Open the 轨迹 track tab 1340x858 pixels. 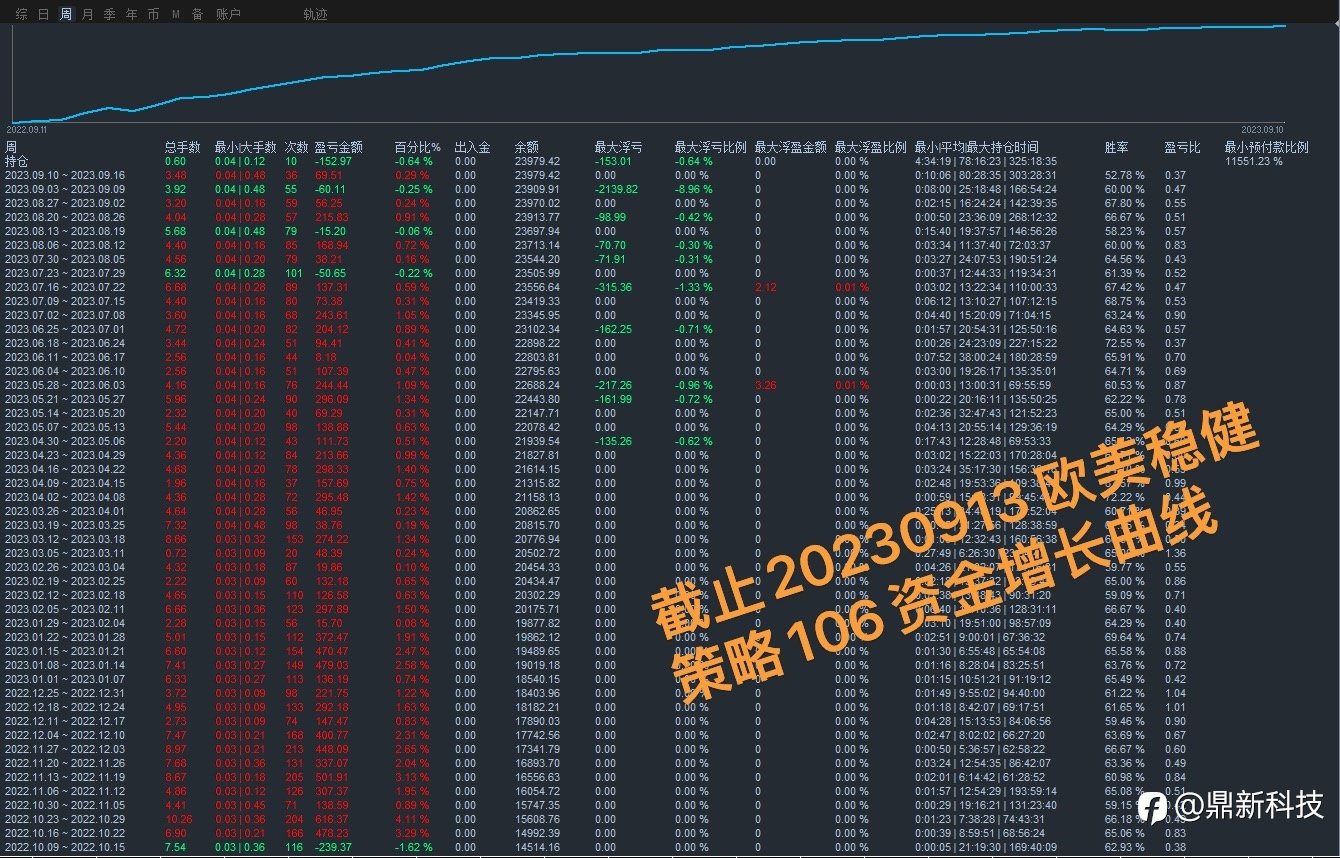click(x=316, y=14)
